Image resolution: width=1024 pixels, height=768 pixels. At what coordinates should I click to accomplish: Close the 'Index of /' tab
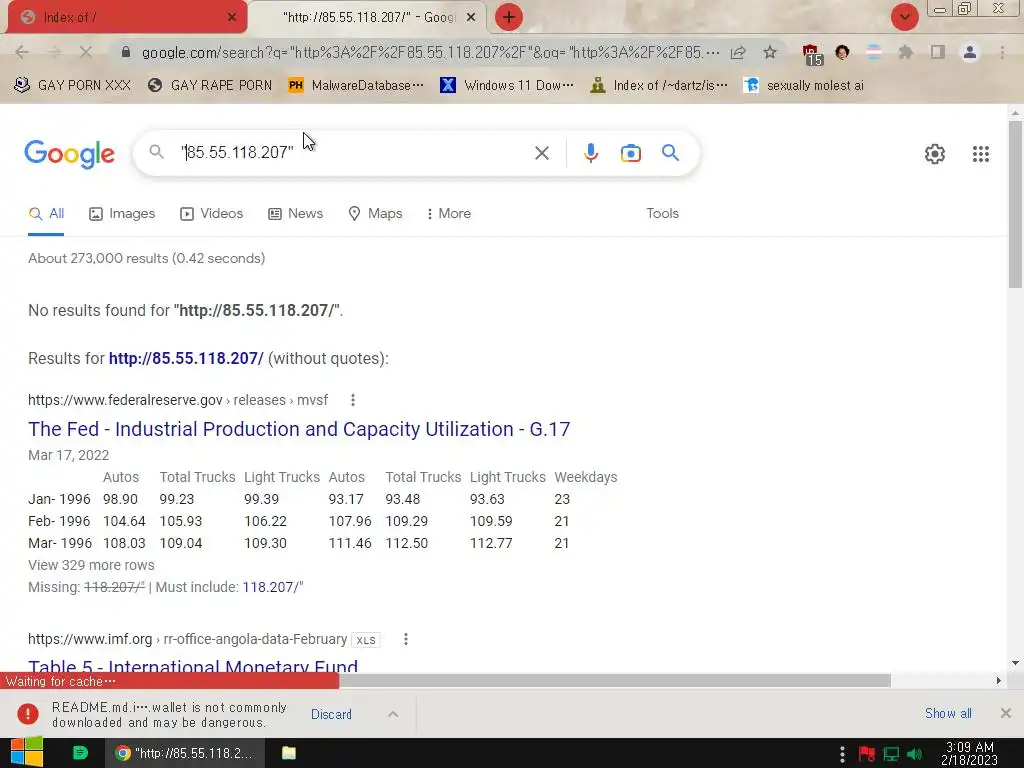(232, 17)
